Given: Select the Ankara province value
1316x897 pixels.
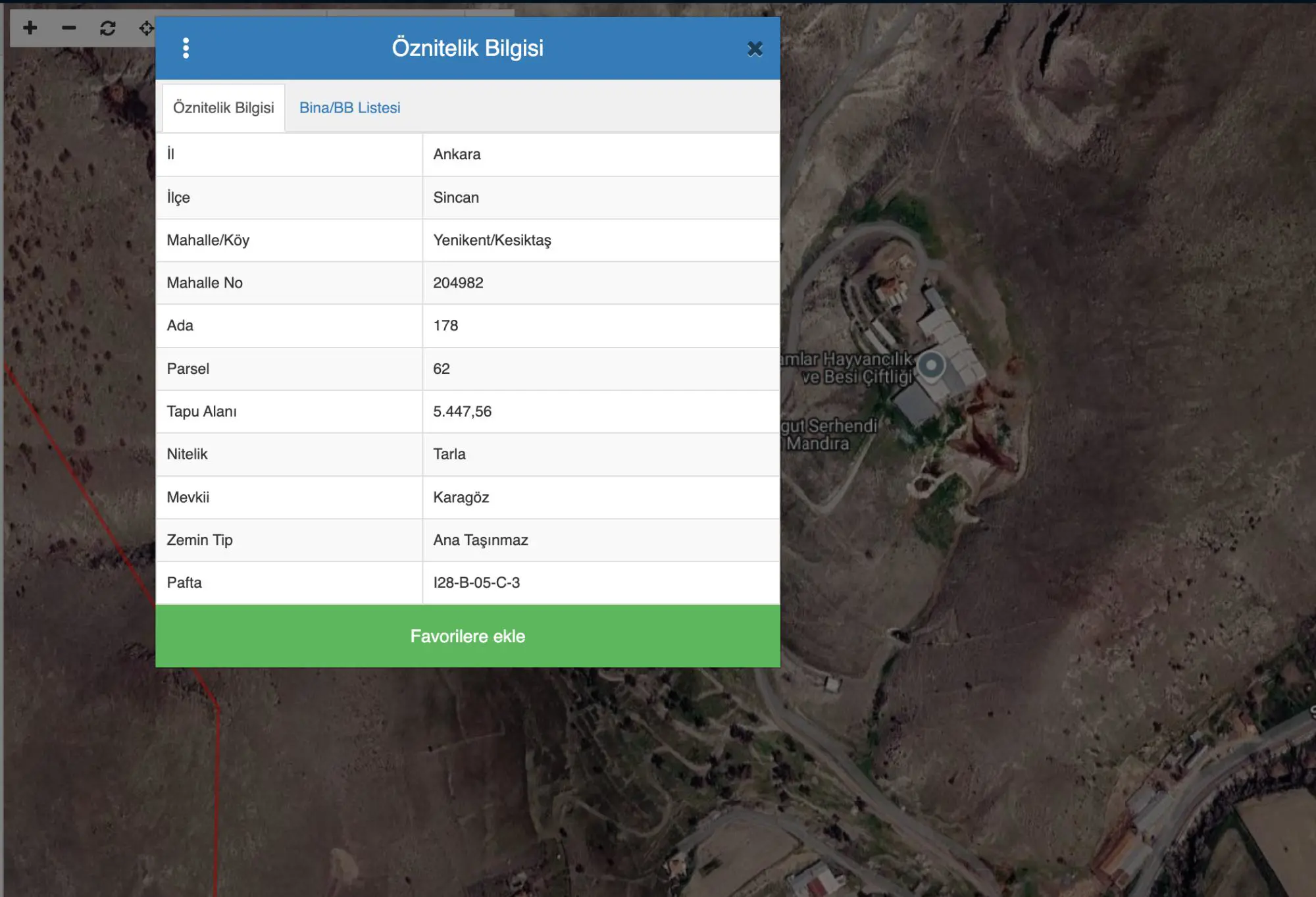Looking at the screenshot, I should pyautogui.click(x=457, y=155).
